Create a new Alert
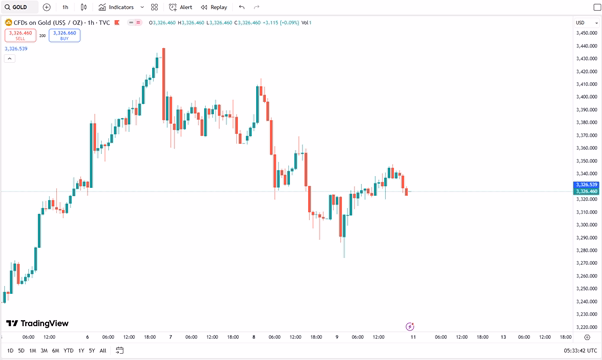 tap(181, 7)
